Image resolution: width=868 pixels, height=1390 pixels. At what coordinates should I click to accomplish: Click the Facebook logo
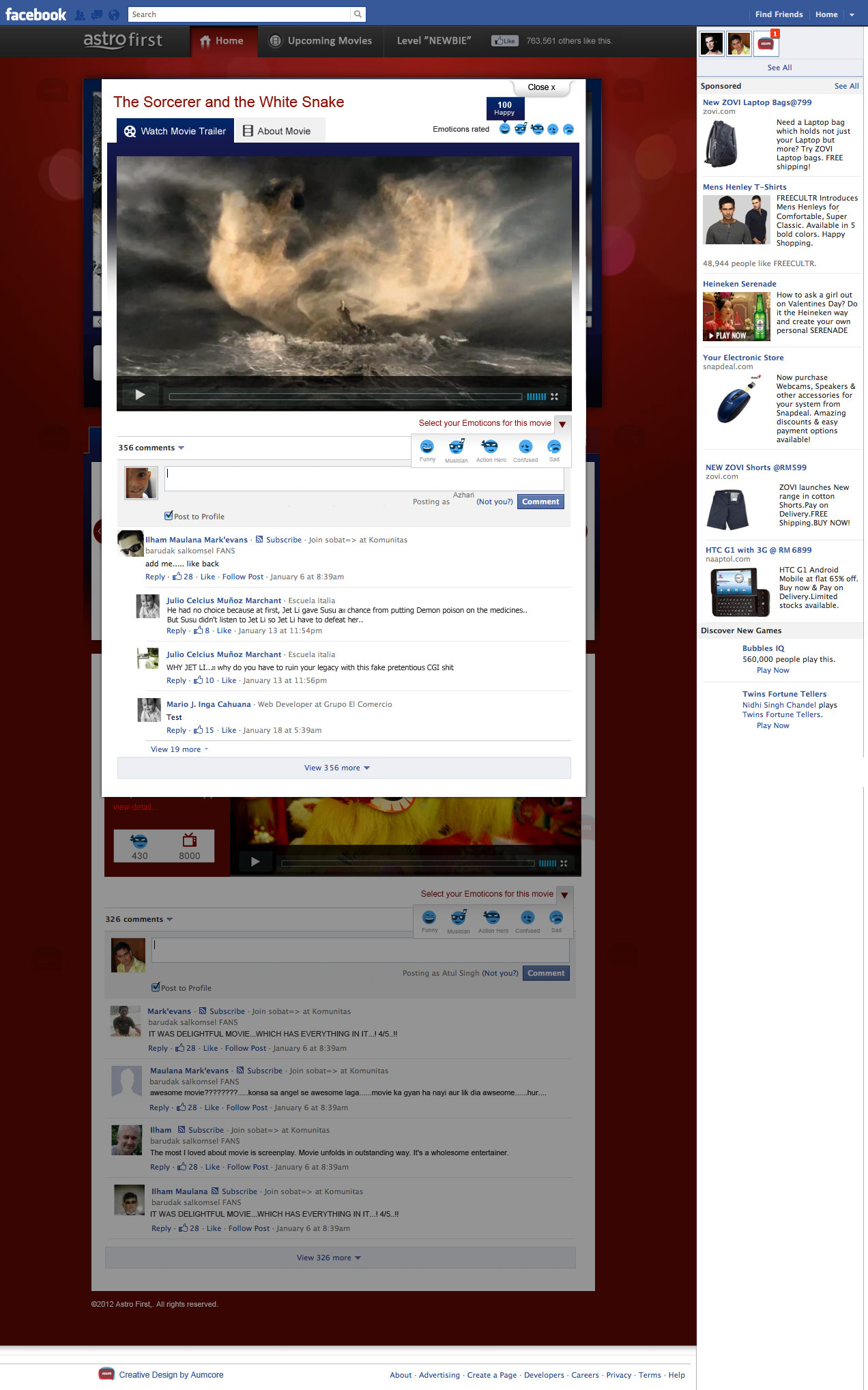[x=35, y=14]
